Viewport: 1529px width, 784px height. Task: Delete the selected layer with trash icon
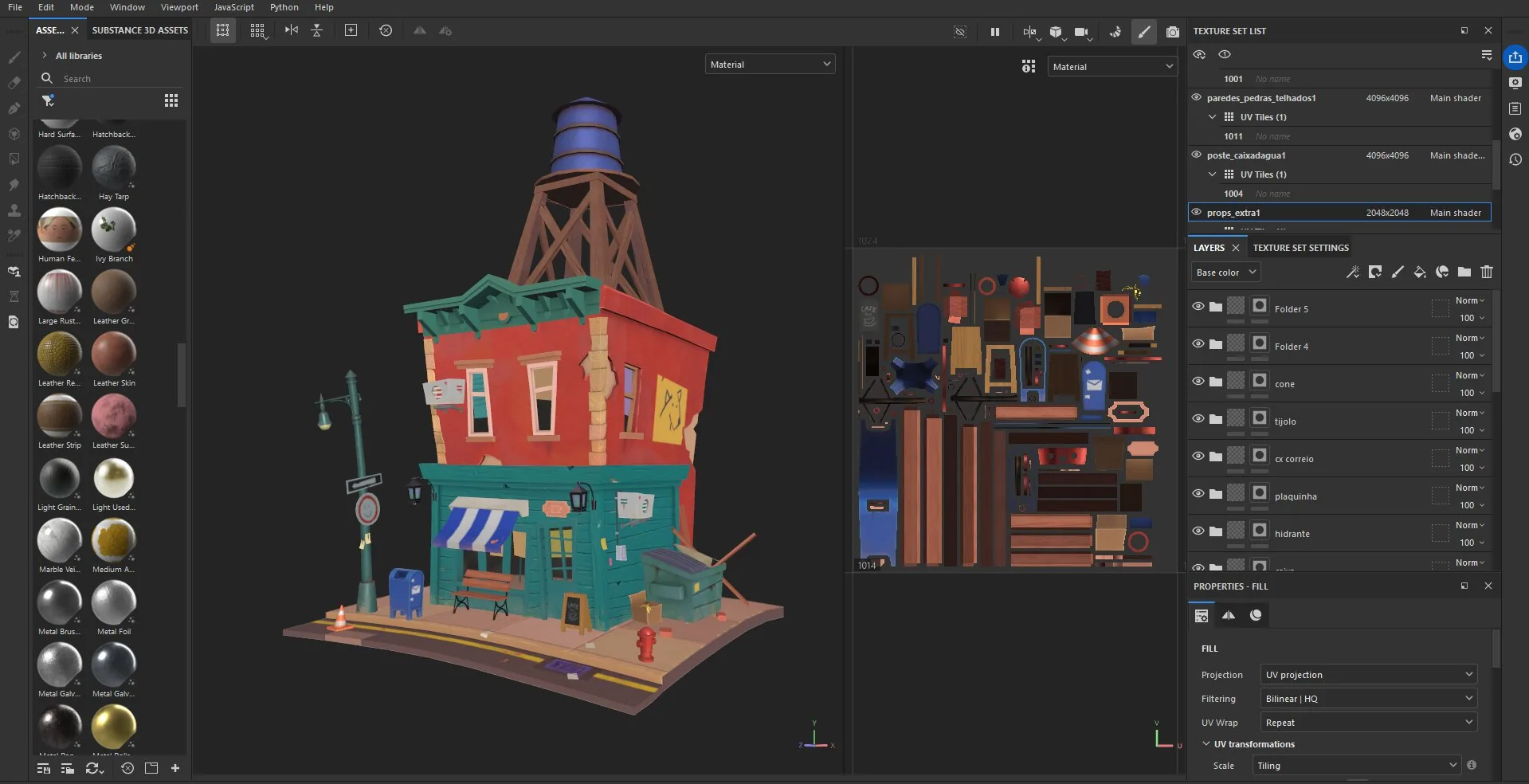[x=1487, y=272]
